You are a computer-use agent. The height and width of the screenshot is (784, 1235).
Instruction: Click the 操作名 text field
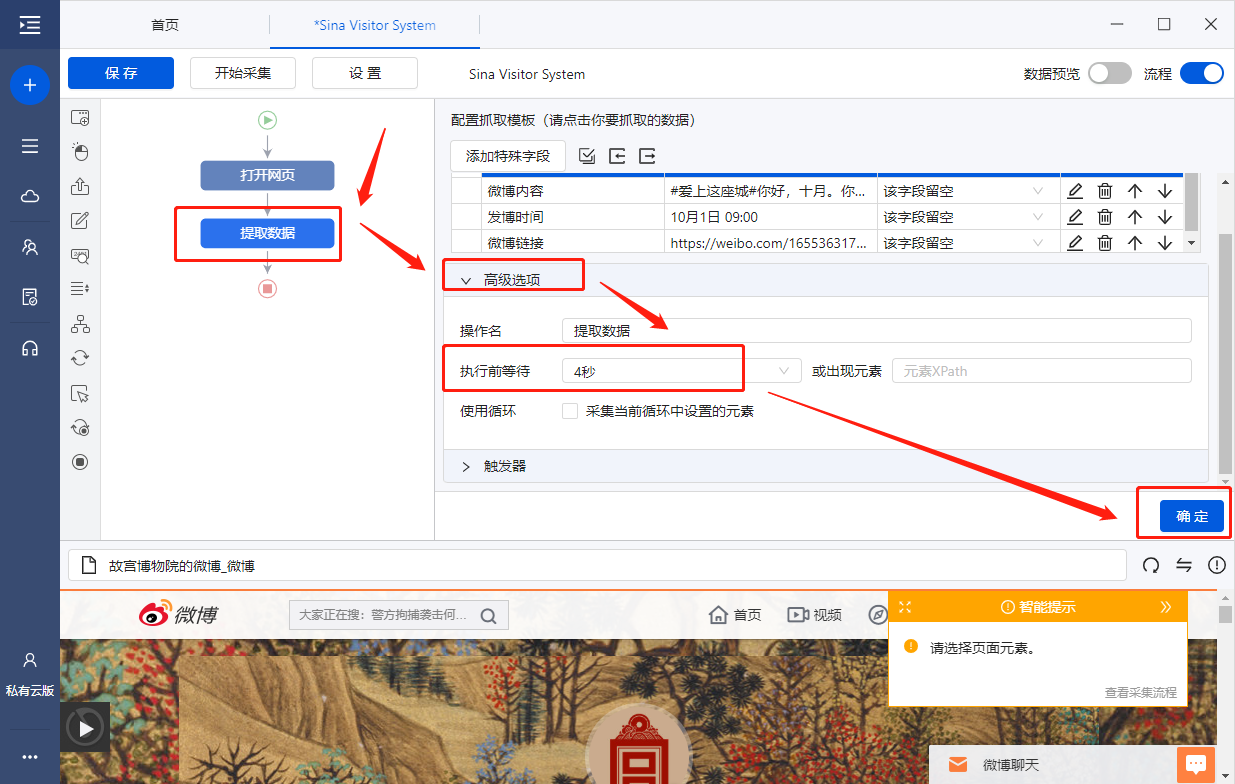877,331
